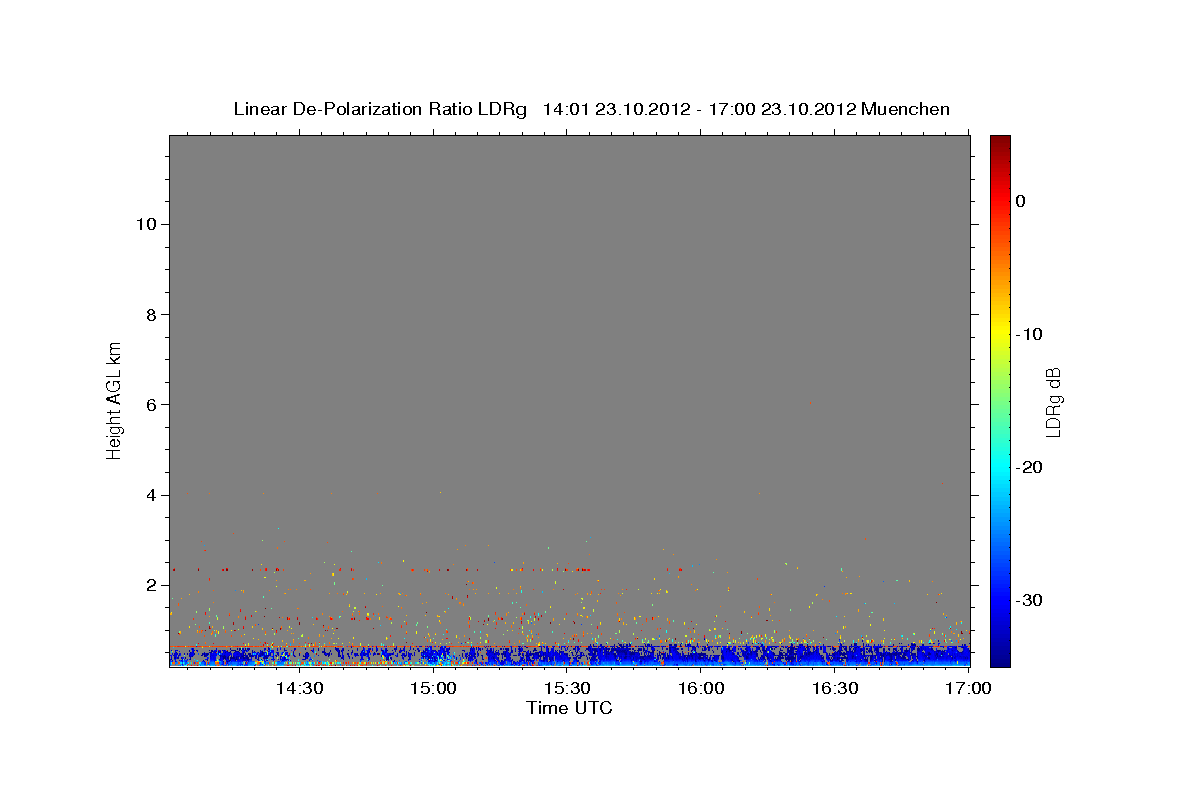Click the colorbar label -20

(x=1030, y=467)
